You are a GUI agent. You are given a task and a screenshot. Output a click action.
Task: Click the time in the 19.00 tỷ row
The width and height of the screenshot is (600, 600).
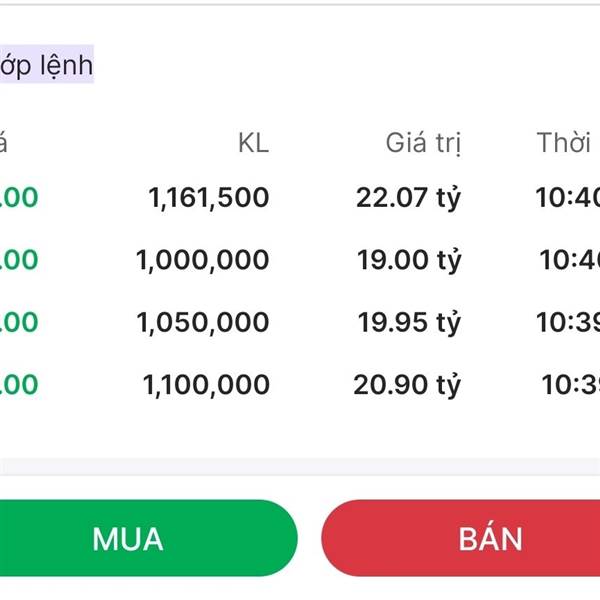click(570, 260)
